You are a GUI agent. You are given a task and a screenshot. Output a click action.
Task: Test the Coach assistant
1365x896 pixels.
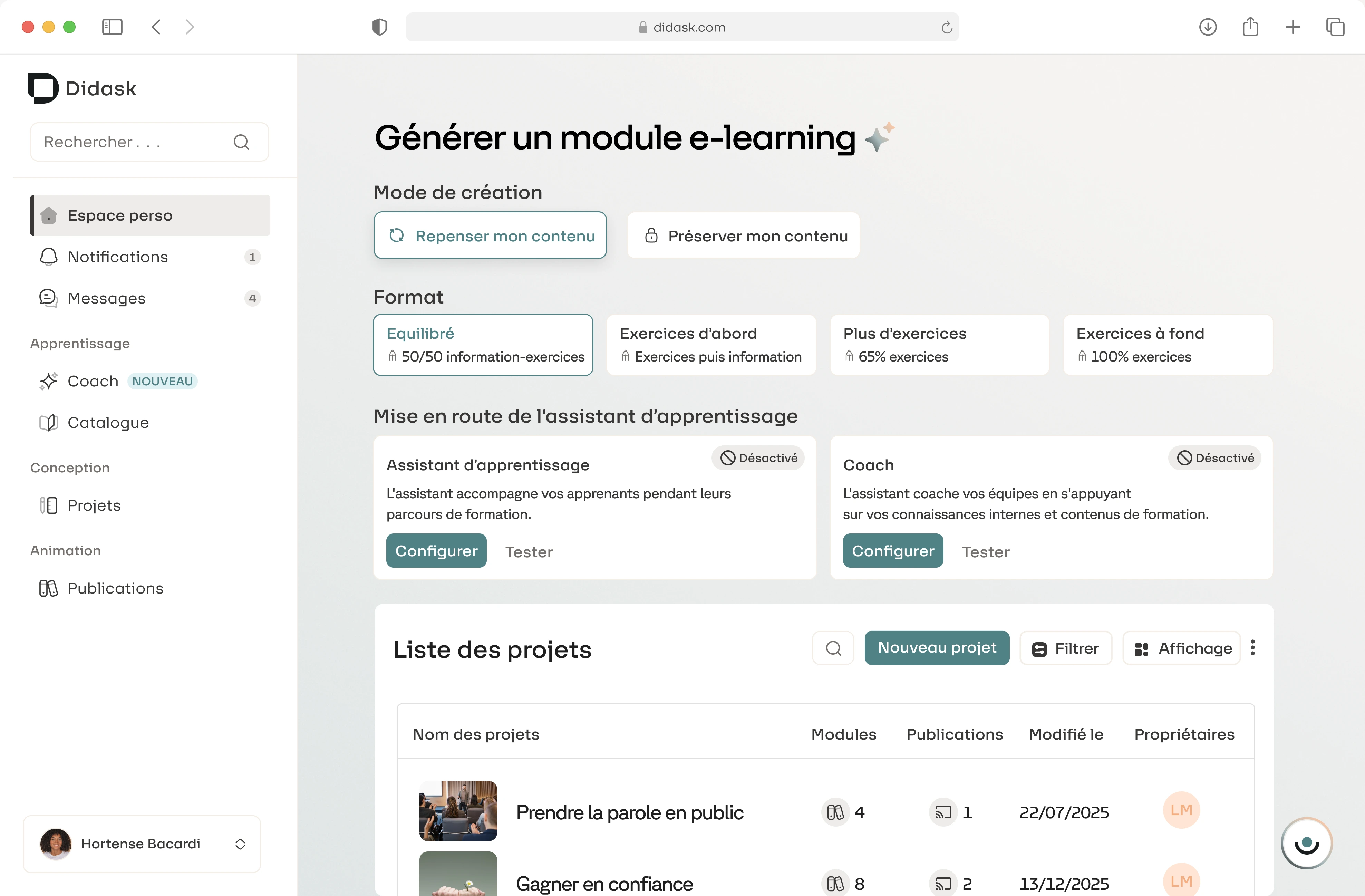(x=985, y=551)
